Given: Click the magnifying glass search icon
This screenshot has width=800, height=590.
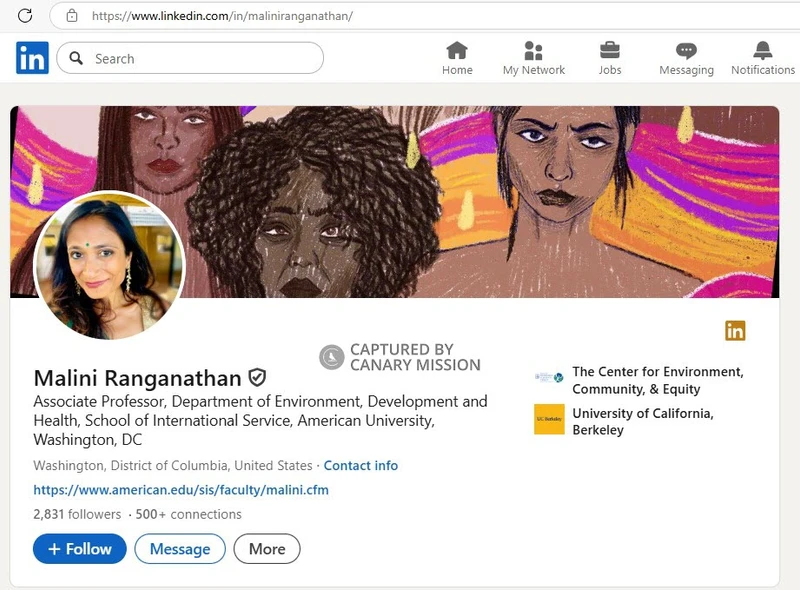Looking at the screenshot, I should [76, 58].
